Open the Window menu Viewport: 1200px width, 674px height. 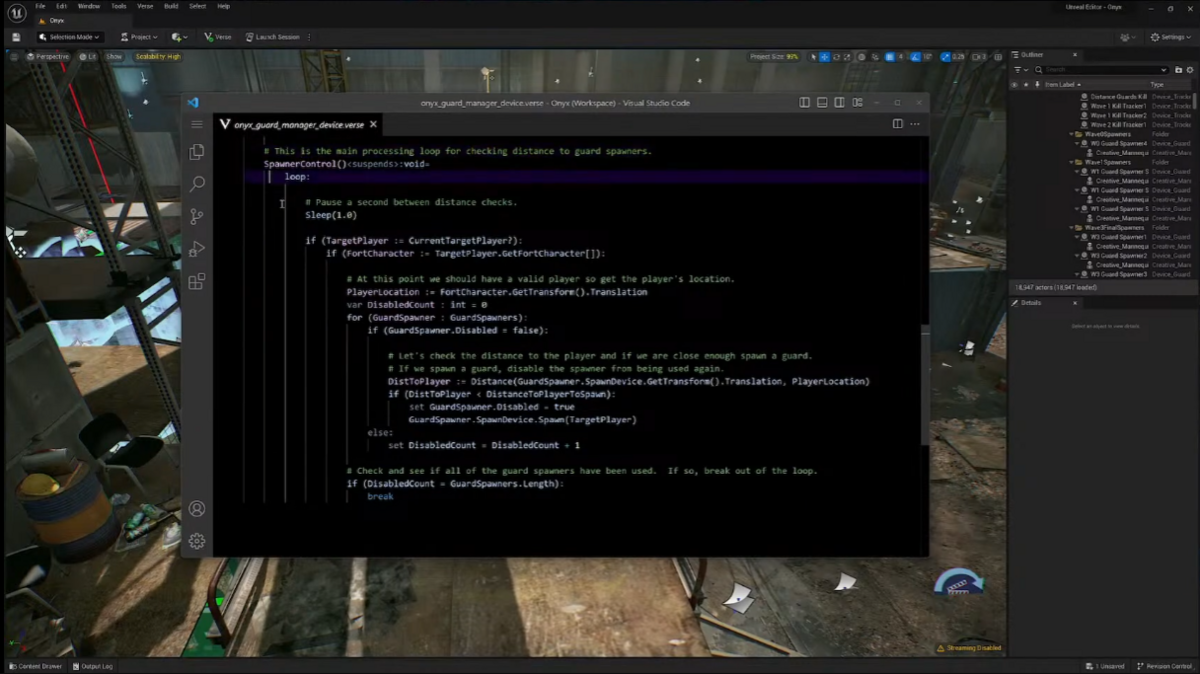[x=89, y=6]
